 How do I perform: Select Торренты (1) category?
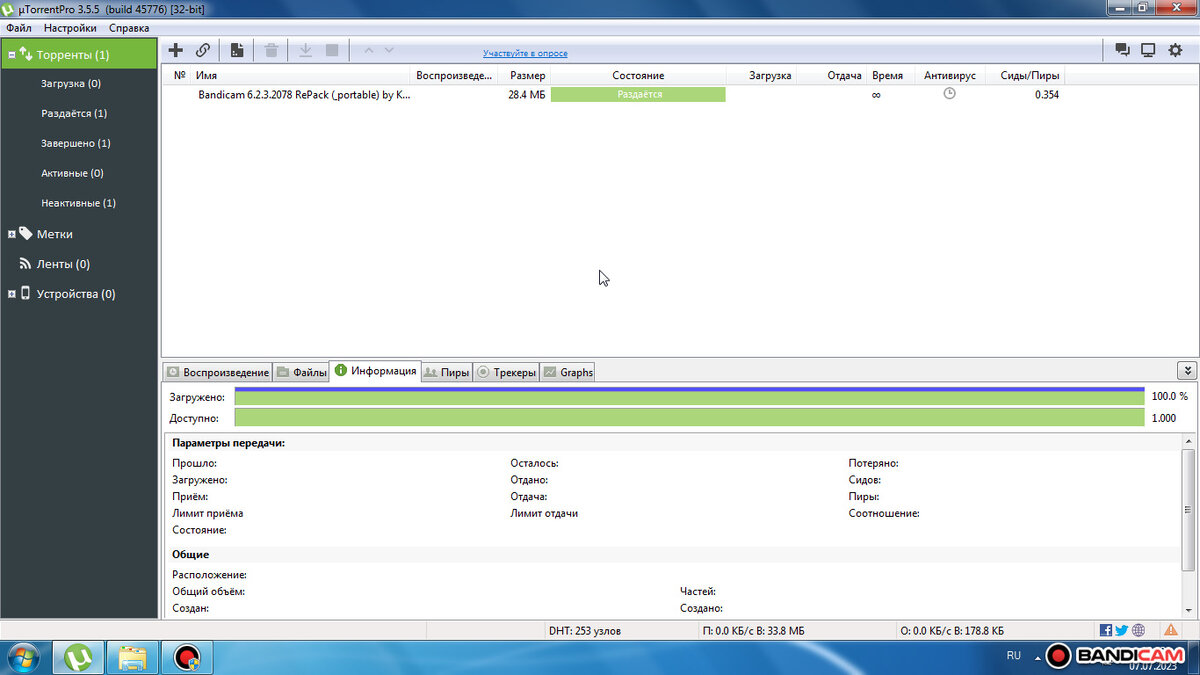(x=78, y=54)
